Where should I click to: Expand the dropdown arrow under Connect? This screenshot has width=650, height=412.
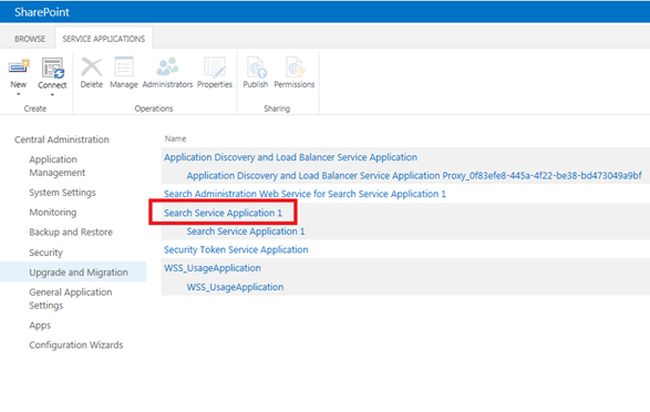tap(52, 95)
